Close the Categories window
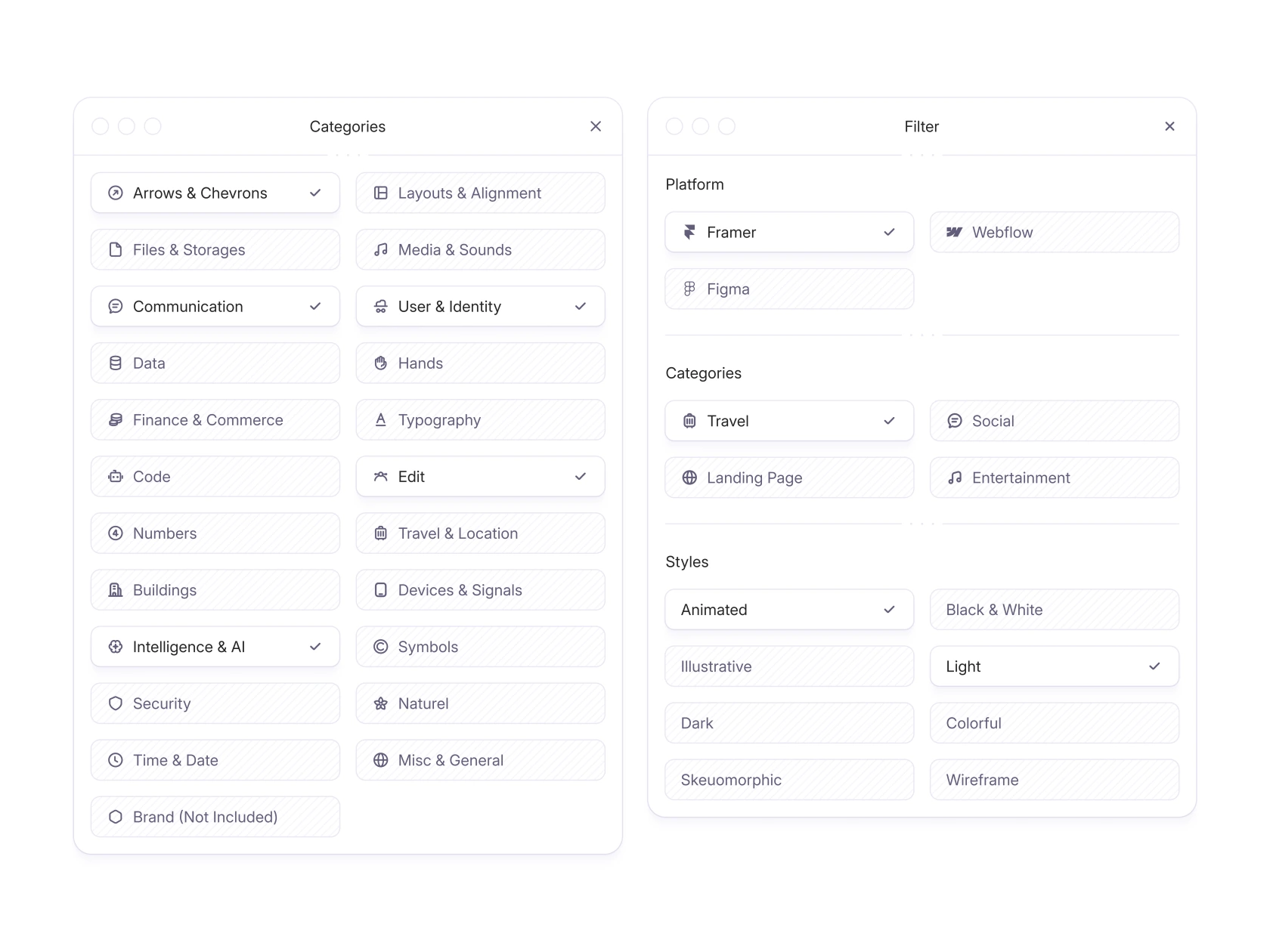 [x=596, y=126]
